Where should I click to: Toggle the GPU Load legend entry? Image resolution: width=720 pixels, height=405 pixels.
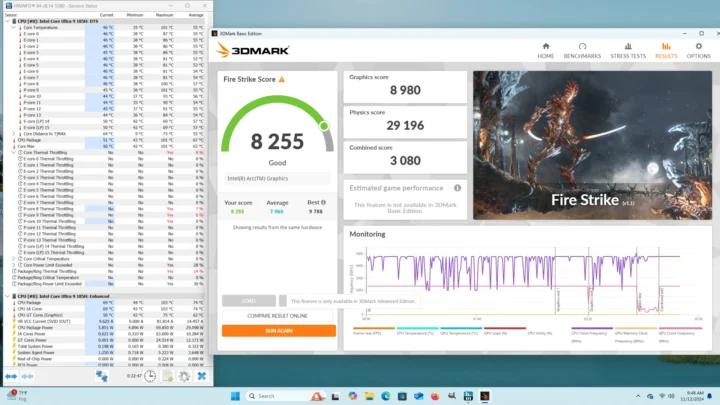point(505,331)
